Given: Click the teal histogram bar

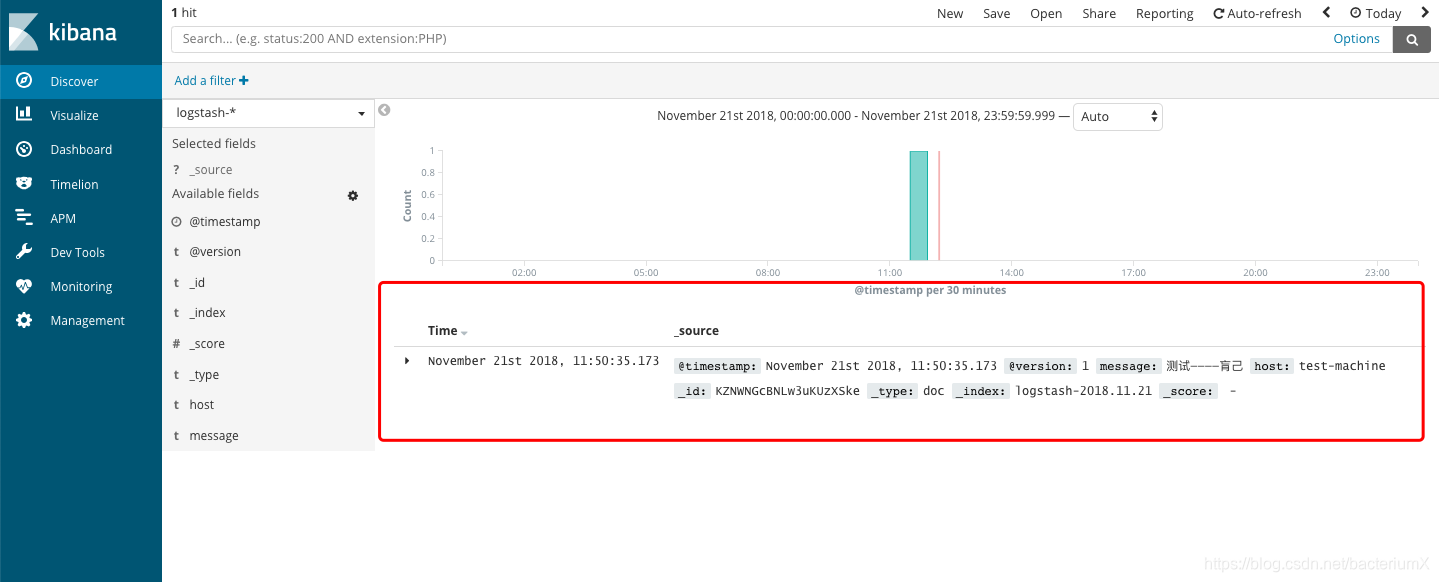Looking at the screenshot, I should (x=918, y=205).
